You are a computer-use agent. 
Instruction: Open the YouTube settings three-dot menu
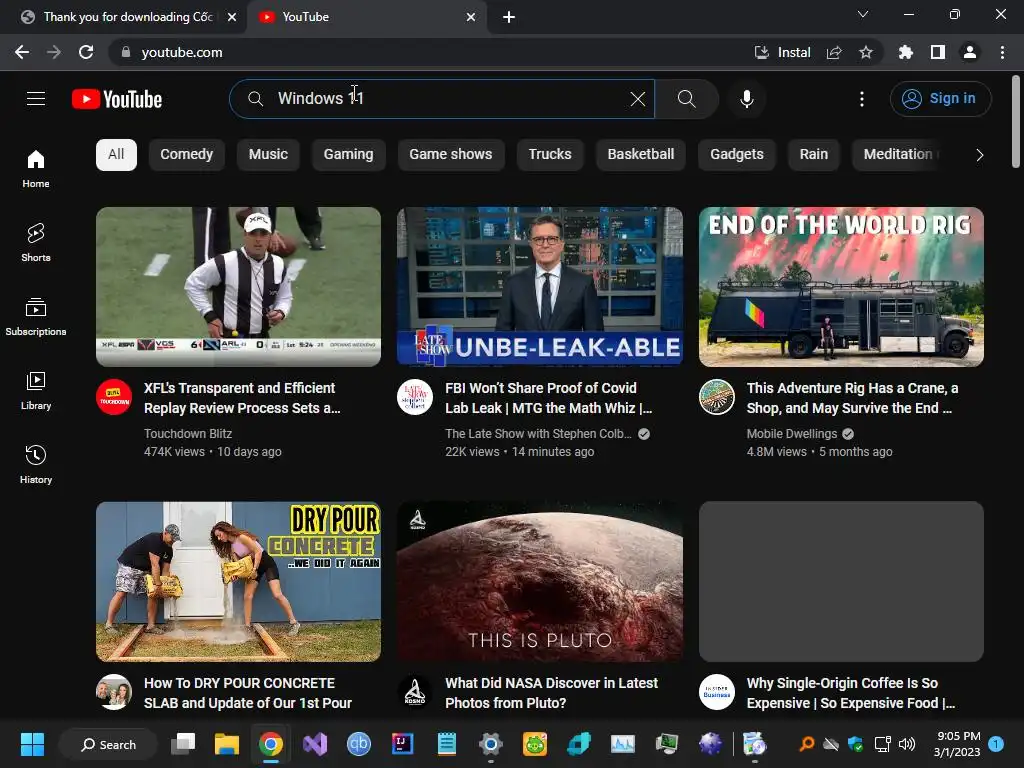click(x=861, y=99)
